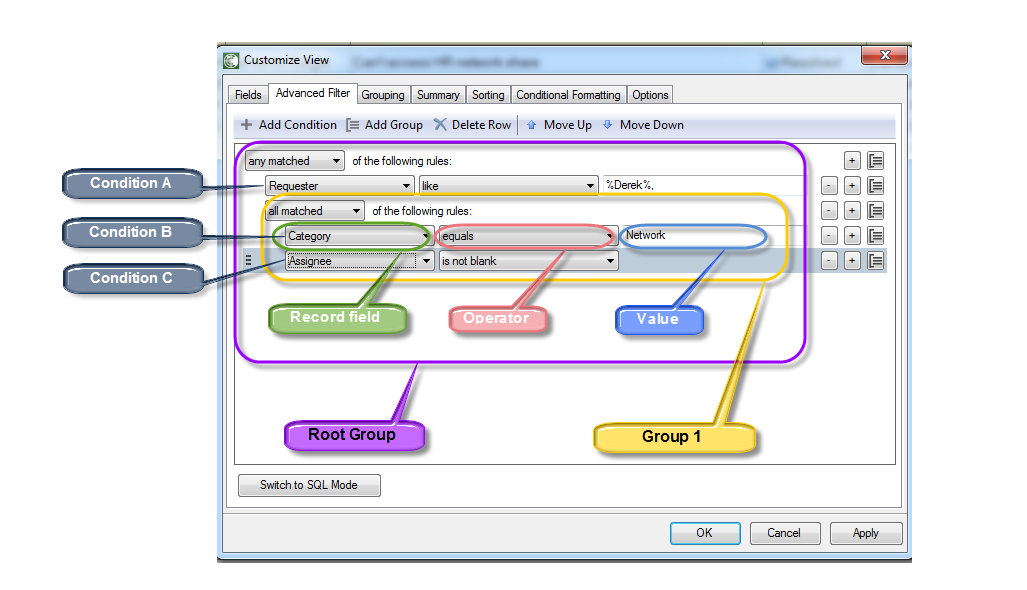
Task: Click the minus icon on the Assignee row
Action: (x=829, y=260)
